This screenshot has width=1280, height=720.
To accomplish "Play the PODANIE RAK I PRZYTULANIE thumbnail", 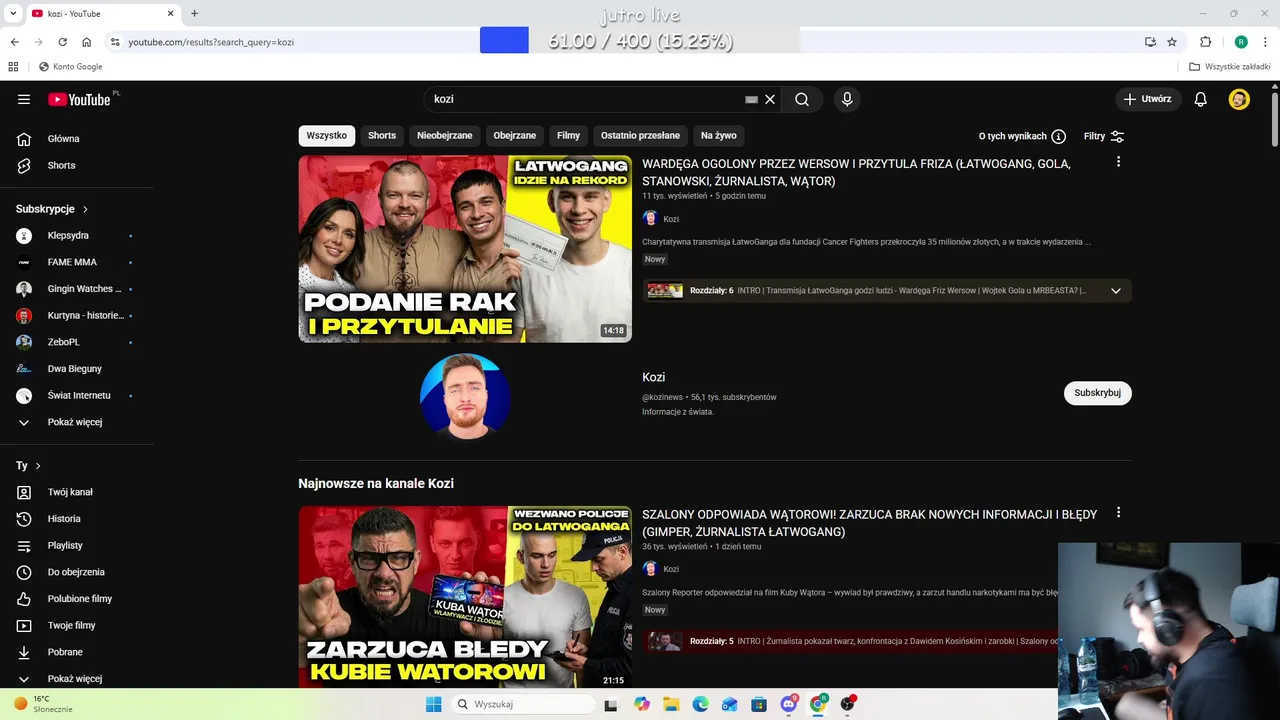I will pos(465,249).
